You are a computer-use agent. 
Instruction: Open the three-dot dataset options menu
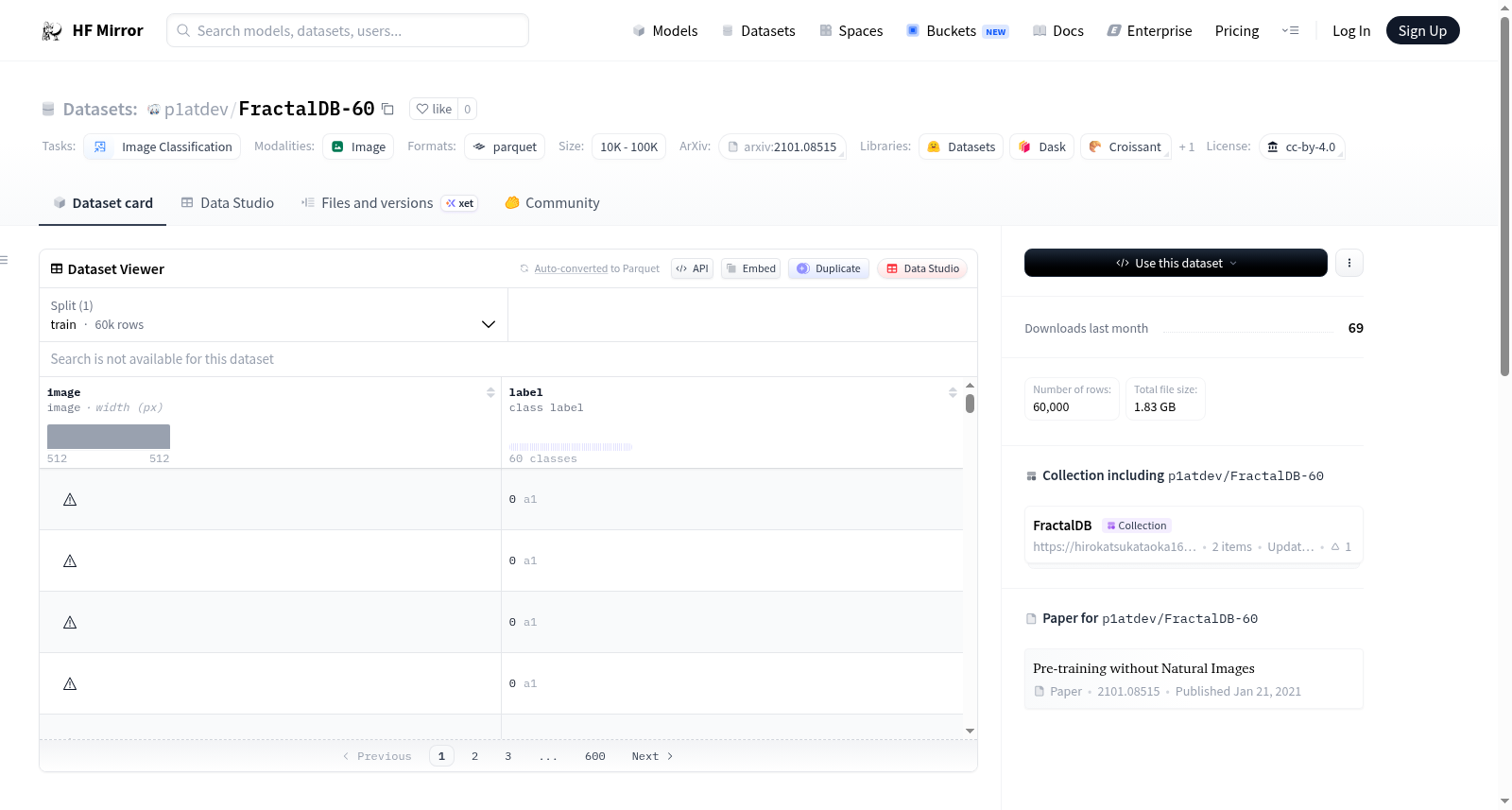1349,263
